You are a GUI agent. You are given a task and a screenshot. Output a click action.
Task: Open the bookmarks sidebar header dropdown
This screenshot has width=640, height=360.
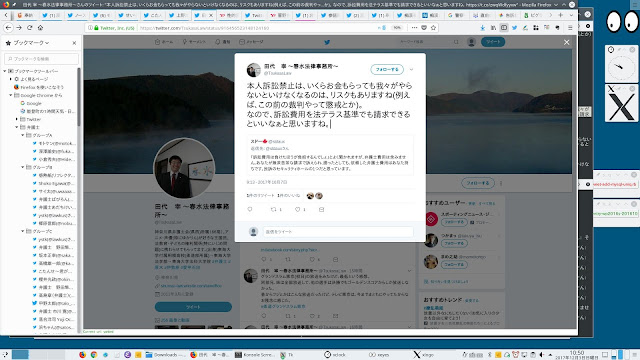click(31, 43)
